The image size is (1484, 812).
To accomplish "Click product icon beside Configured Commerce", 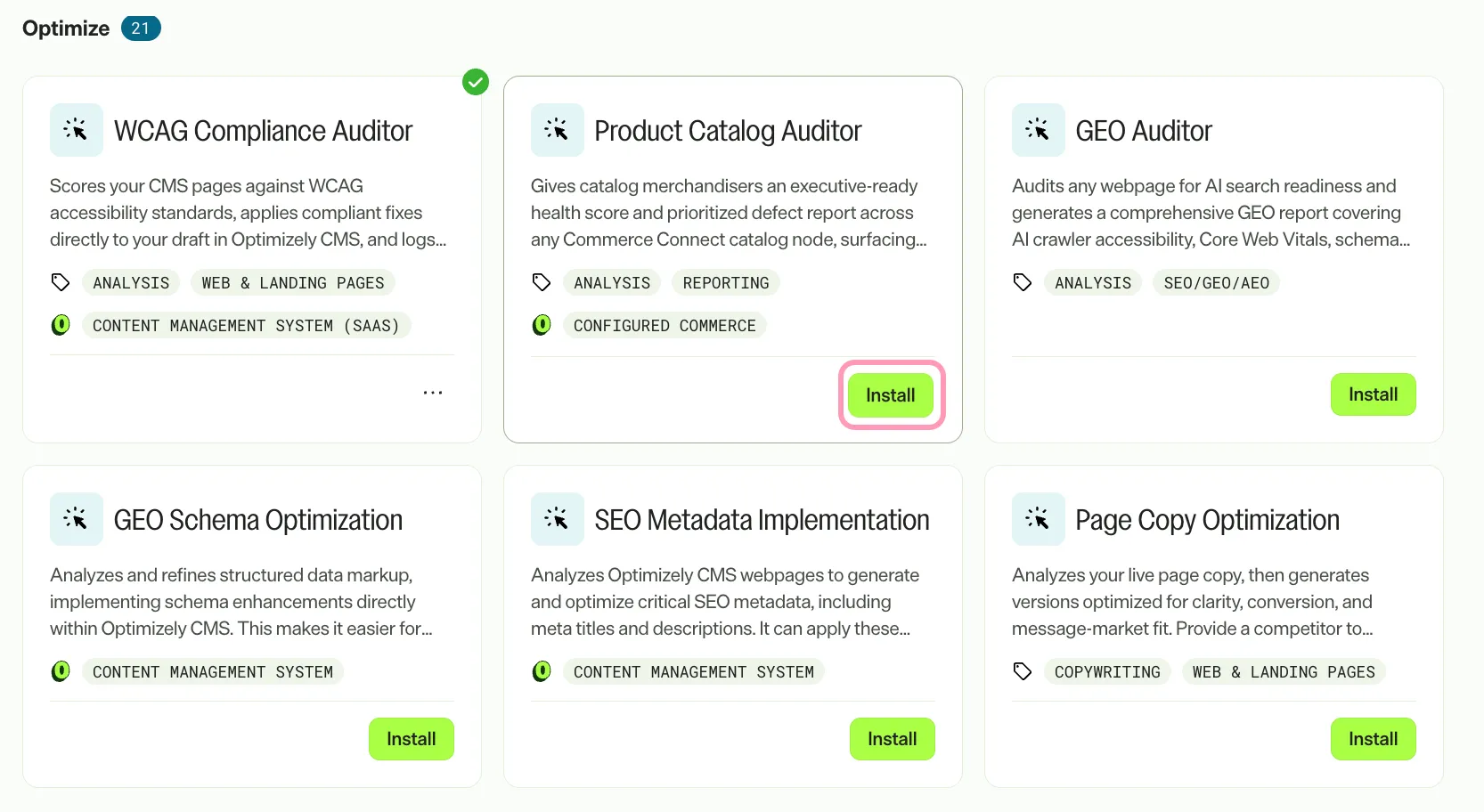I will tap(542, 325).
